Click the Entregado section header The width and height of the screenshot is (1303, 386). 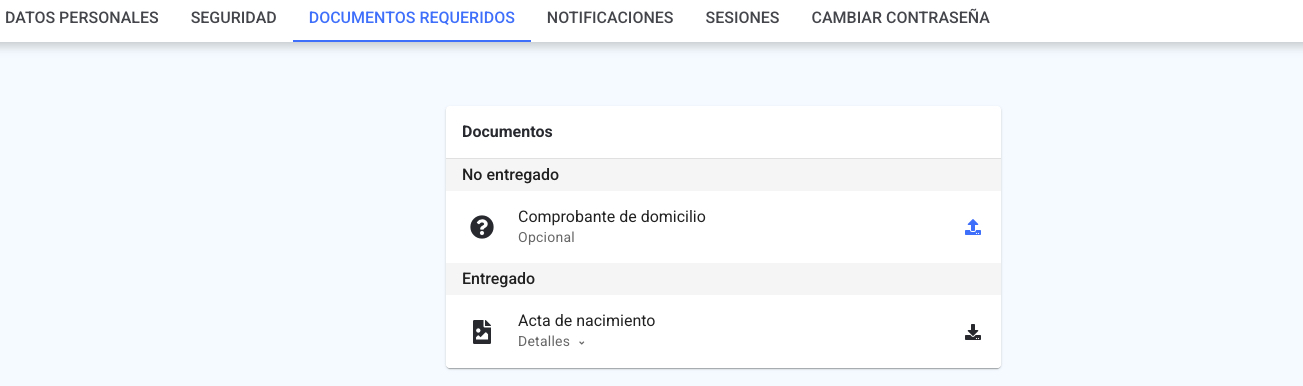(723, 279)
